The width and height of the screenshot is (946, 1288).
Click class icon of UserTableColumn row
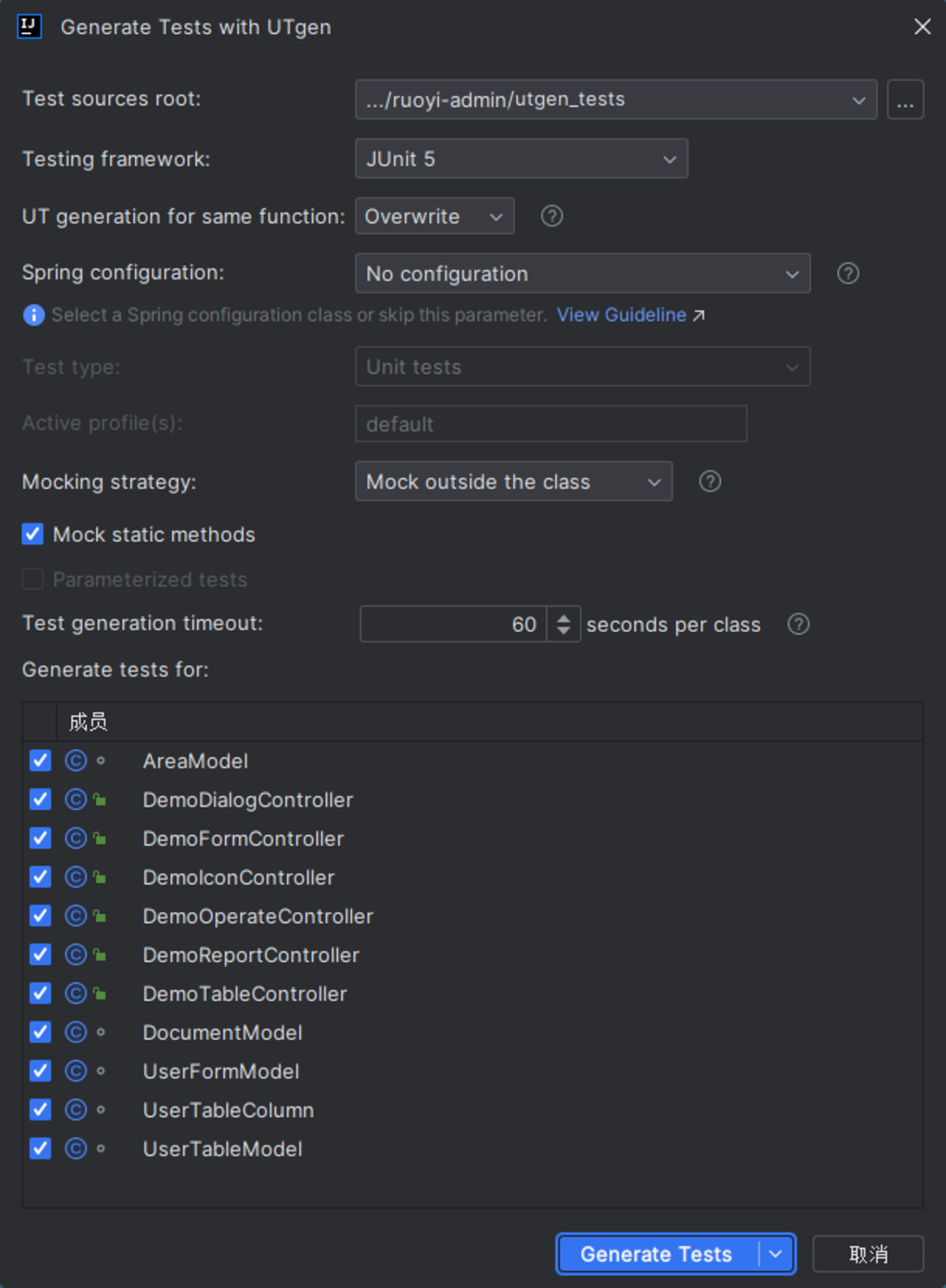coord(75,1110)
